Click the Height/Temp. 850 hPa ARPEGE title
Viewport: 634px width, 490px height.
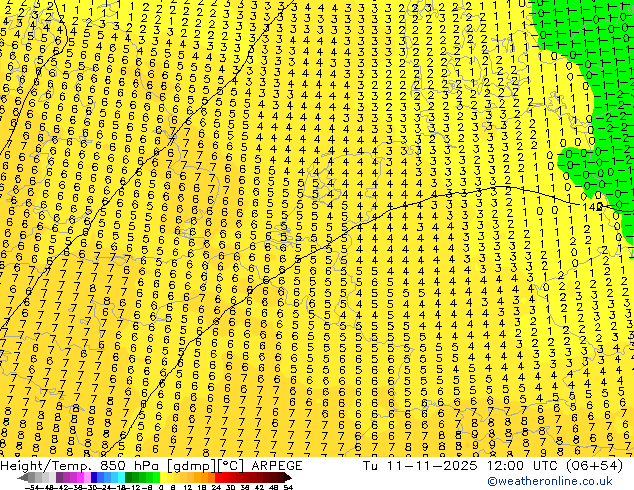point(151,466)
